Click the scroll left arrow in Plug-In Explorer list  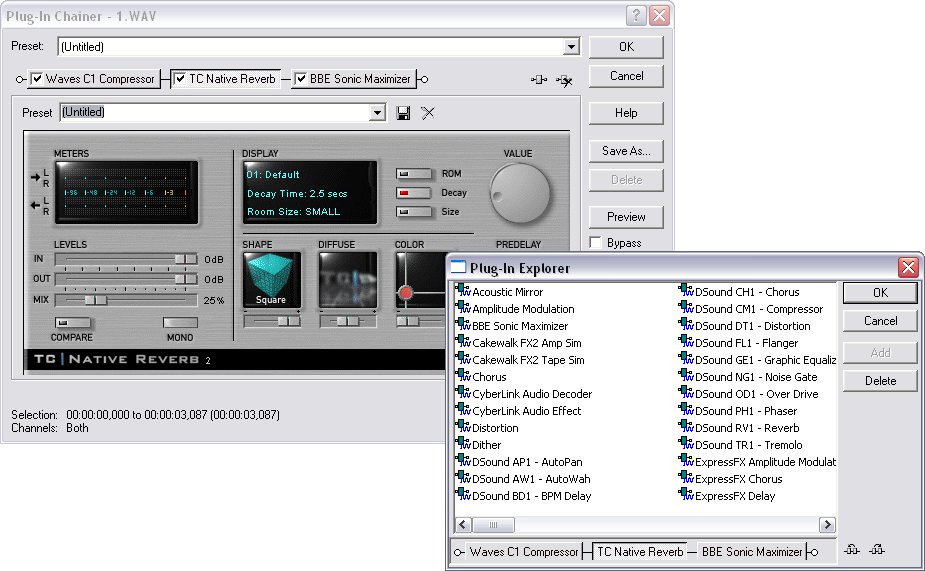coord(463,524)
